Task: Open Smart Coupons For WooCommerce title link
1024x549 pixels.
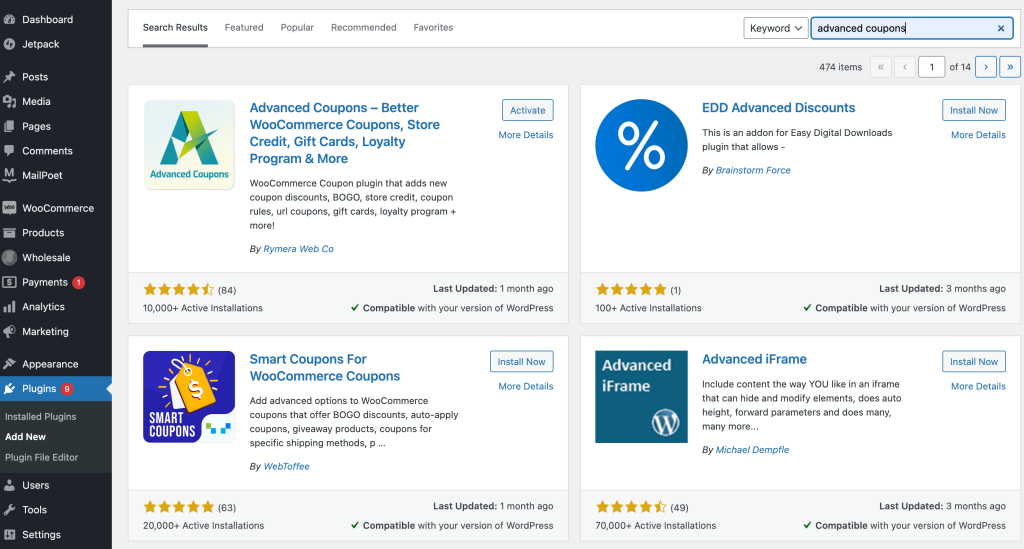Action: pos(325,368)
